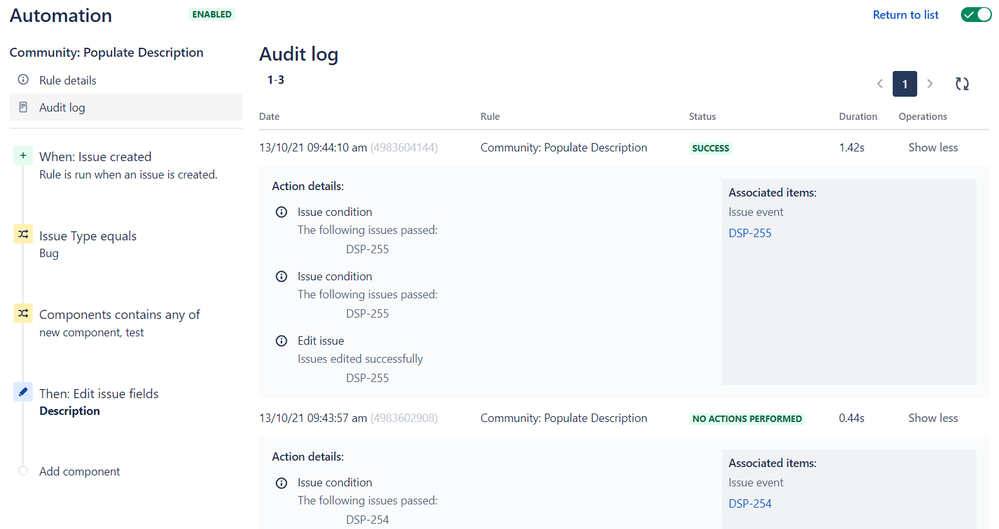Click the info icon next to Edit issue
Viewport: 999px width, 529px height.
point(282,341)
